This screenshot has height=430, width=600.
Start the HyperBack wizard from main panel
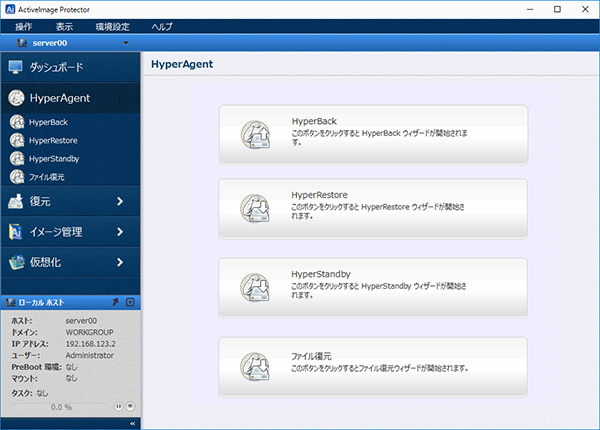coord(372,134)
